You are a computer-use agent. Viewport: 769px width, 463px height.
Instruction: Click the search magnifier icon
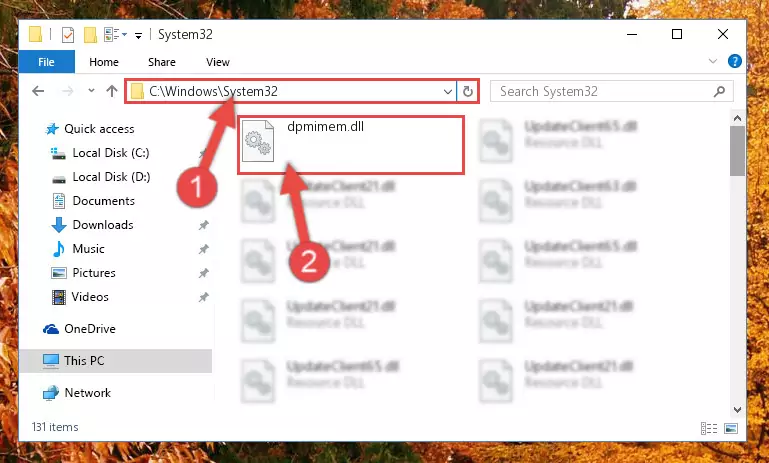[x=719, y=91]
